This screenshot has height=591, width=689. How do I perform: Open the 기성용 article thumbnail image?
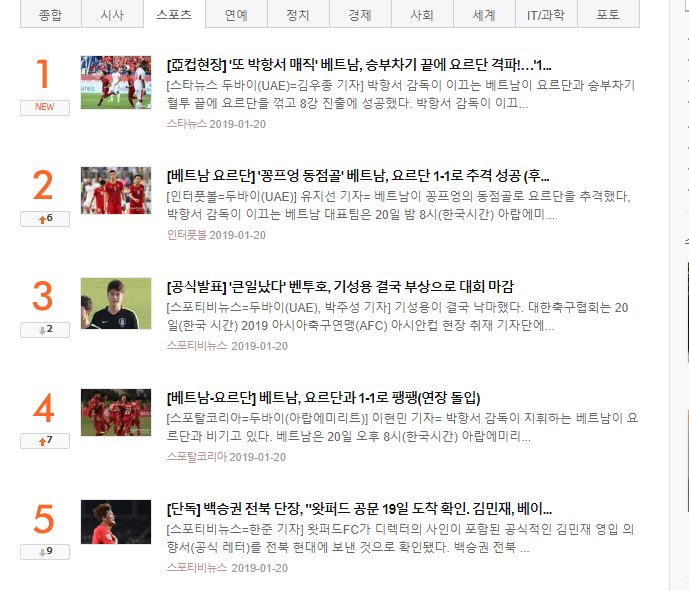116,303
